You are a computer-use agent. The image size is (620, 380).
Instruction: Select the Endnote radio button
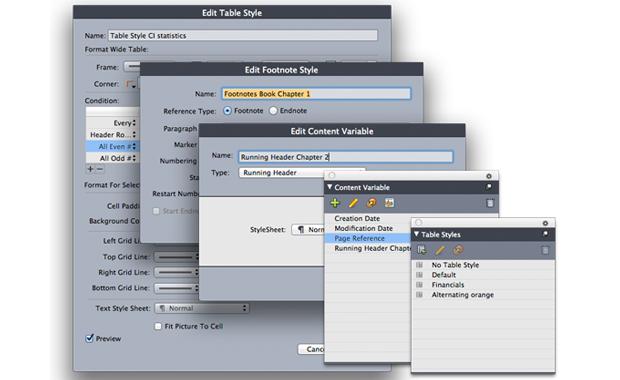(x=273, y=111)
